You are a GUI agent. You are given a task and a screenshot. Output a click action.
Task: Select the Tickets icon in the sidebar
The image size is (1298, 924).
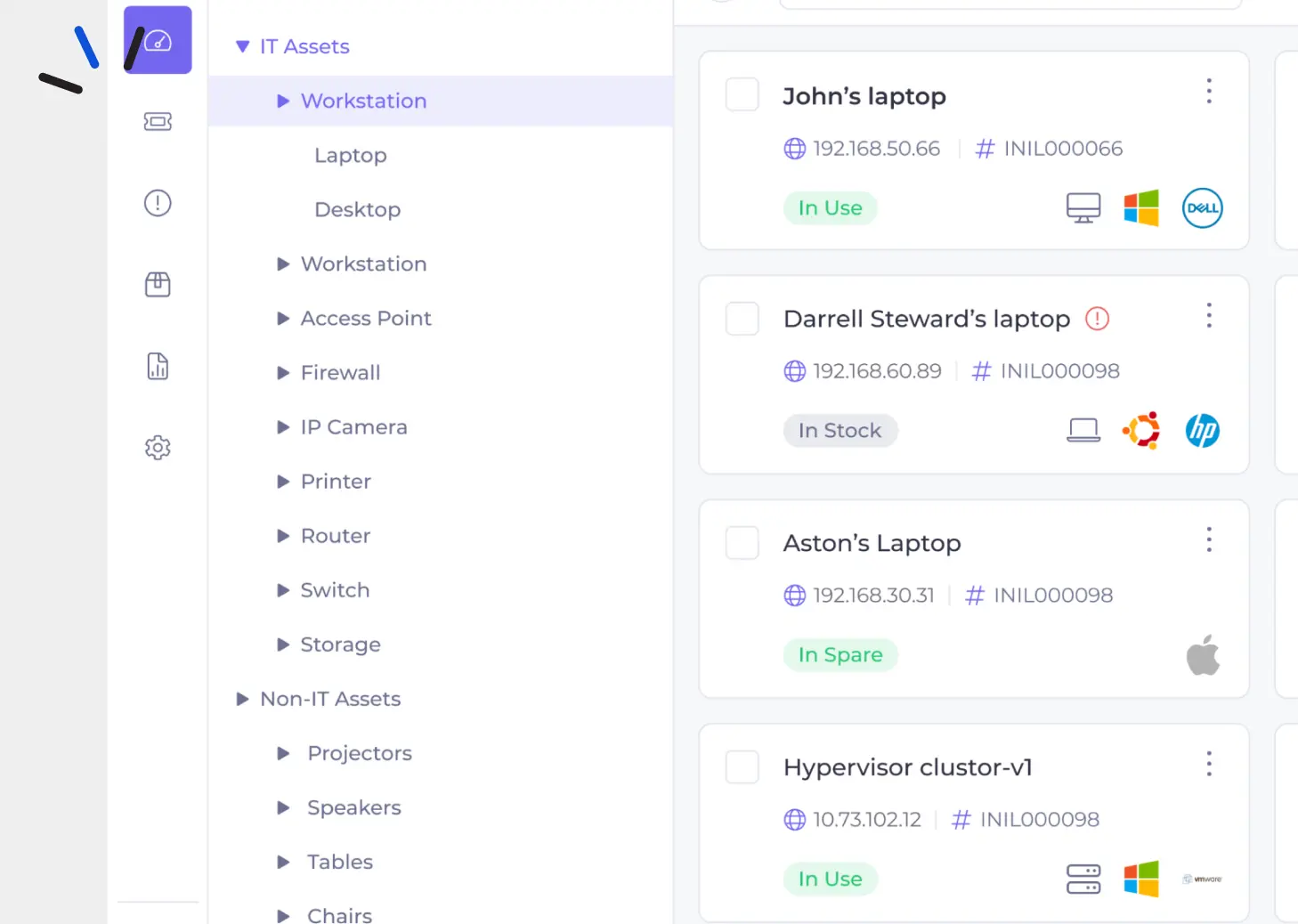click(x=158, y=122)
